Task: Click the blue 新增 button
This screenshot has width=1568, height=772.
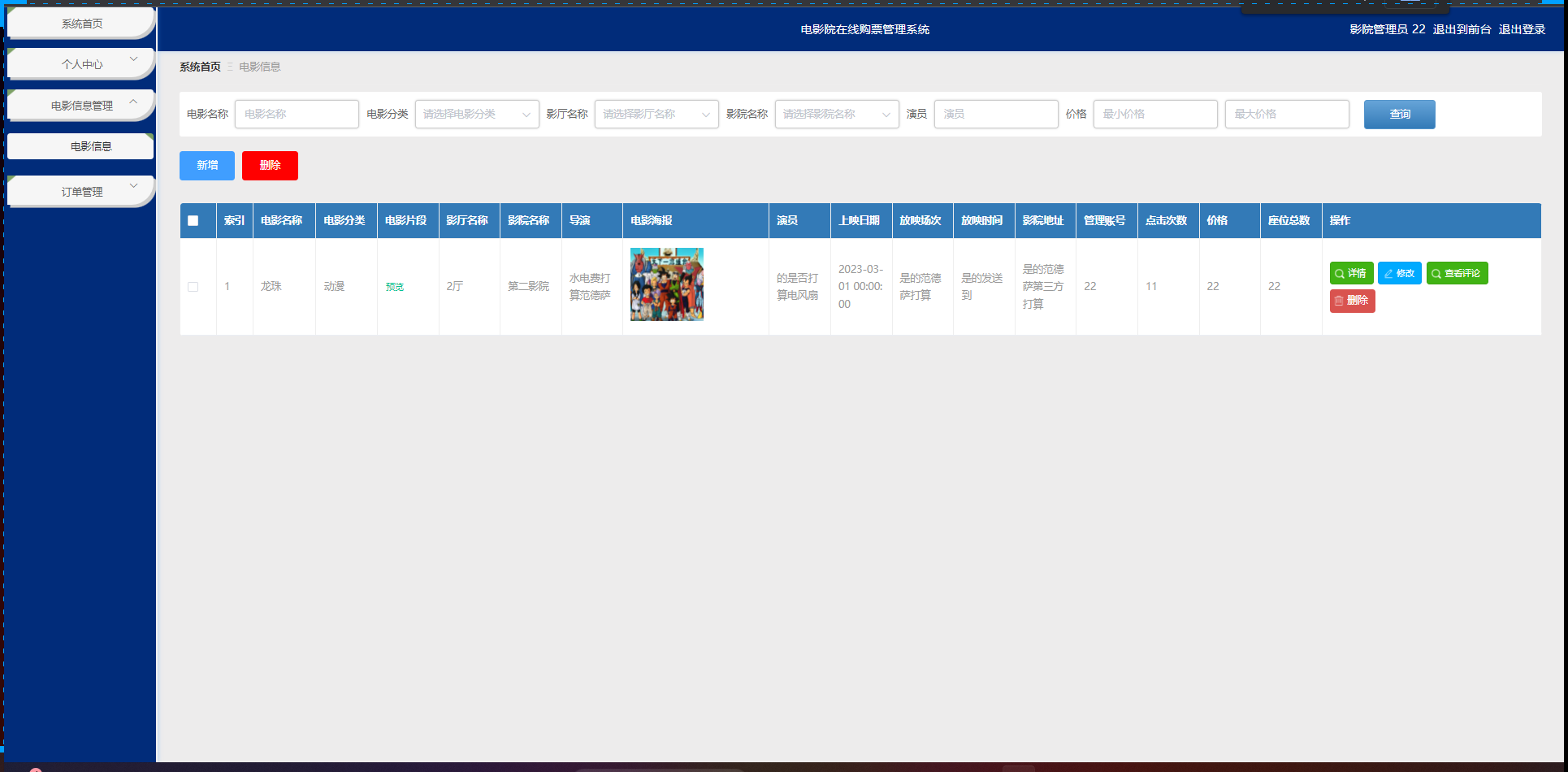Action: (x=207, y=166)
